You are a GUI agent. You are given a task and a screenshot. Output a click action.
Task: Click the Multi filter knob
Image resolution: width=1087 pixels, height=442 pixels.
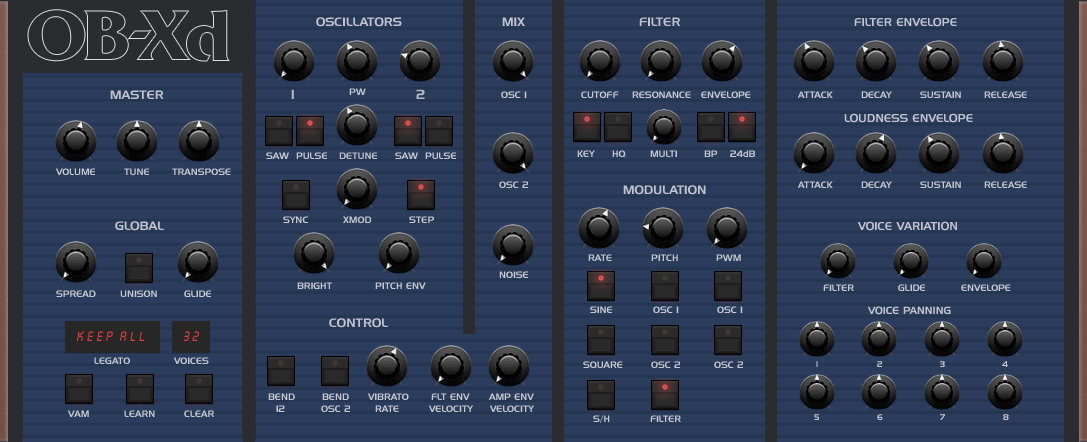click(663, 126)
